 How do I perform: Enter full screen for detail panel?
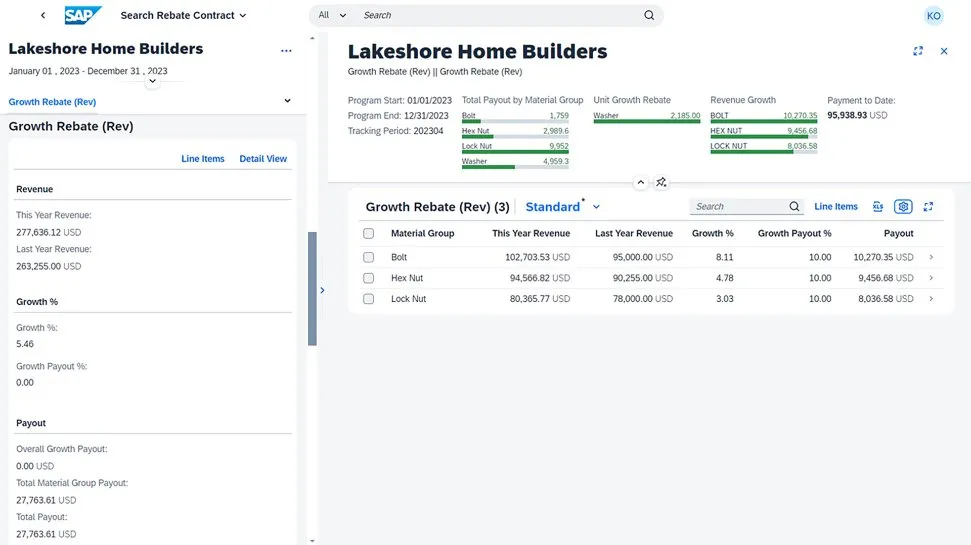[918, 51]
